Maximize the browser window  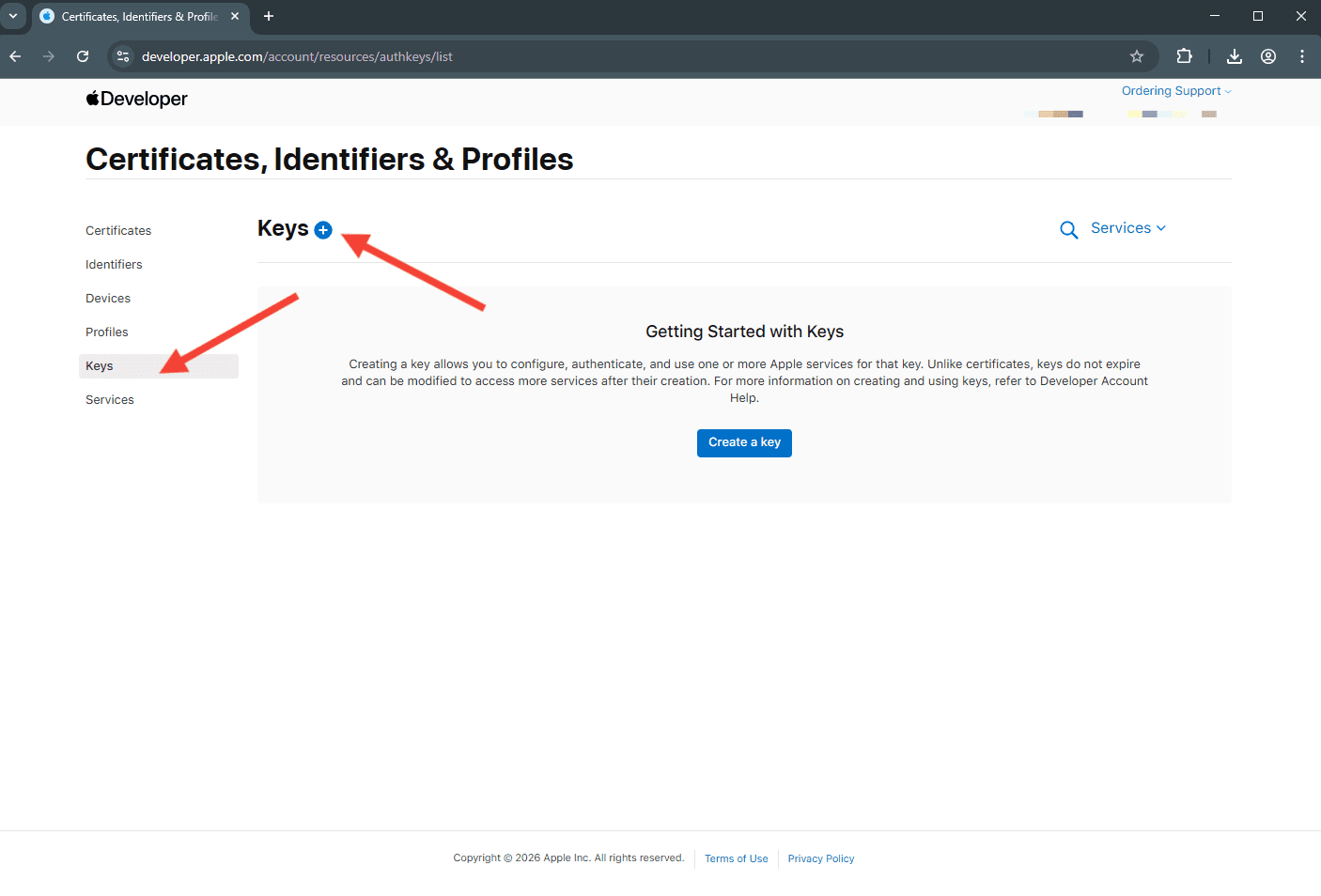pos(1258,16)
